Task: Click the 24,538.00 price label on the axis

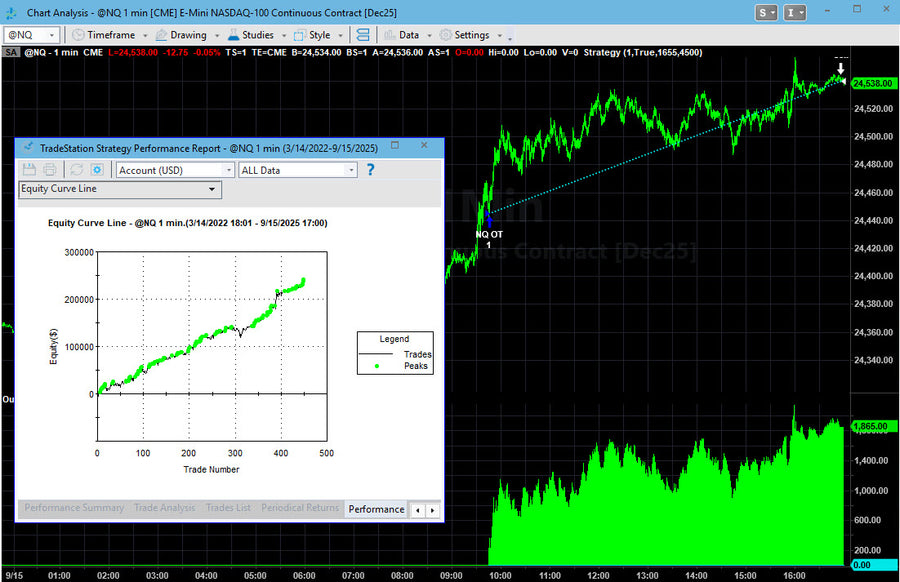Action: coord(873,85)
